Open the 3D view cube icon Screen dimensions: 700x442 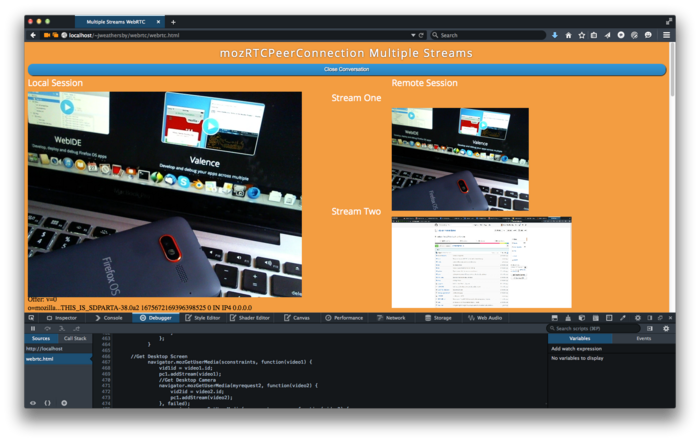582,318
